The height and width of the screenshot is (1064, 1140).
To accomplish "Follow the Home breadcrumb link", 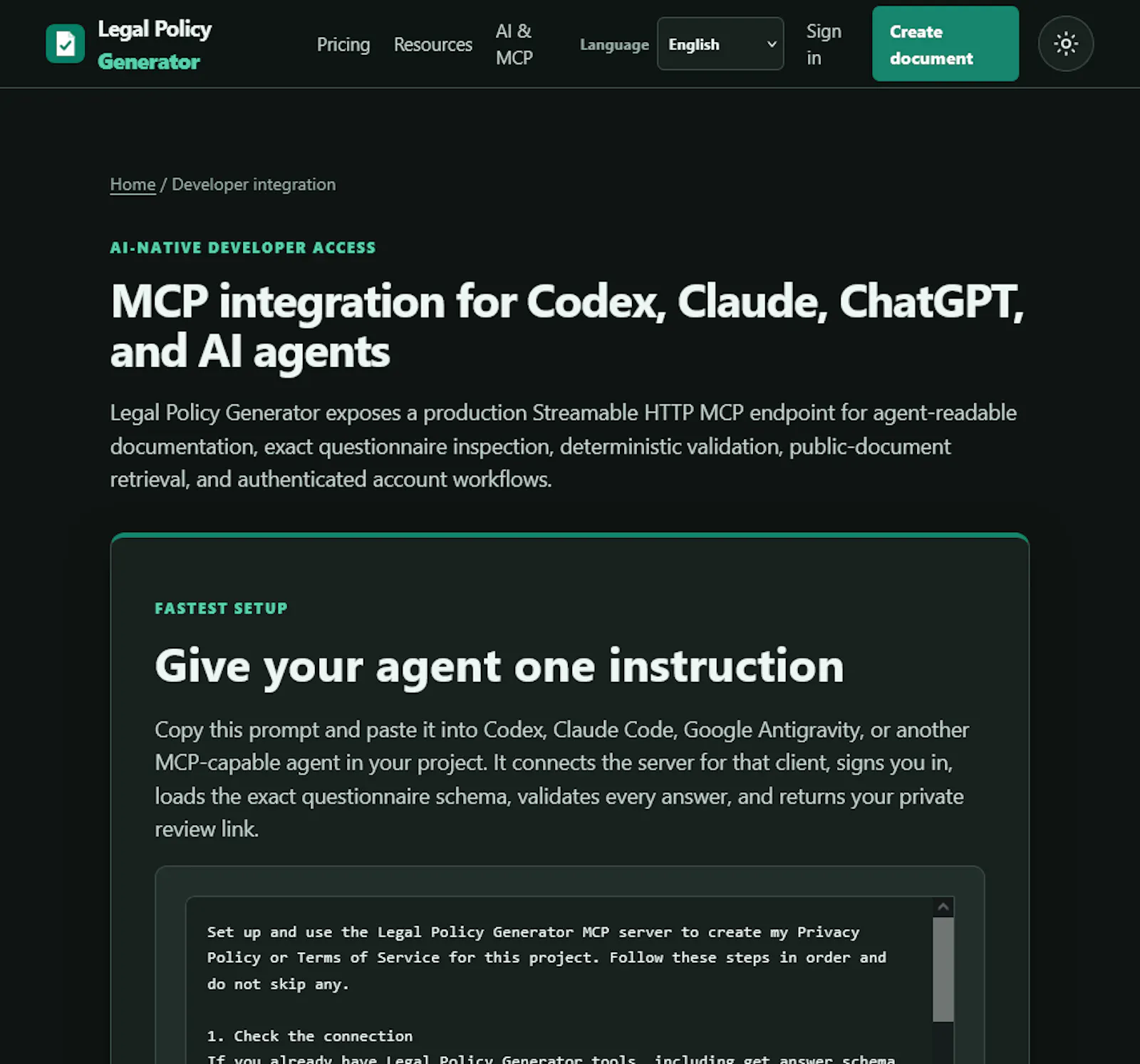I will (133, 185).
